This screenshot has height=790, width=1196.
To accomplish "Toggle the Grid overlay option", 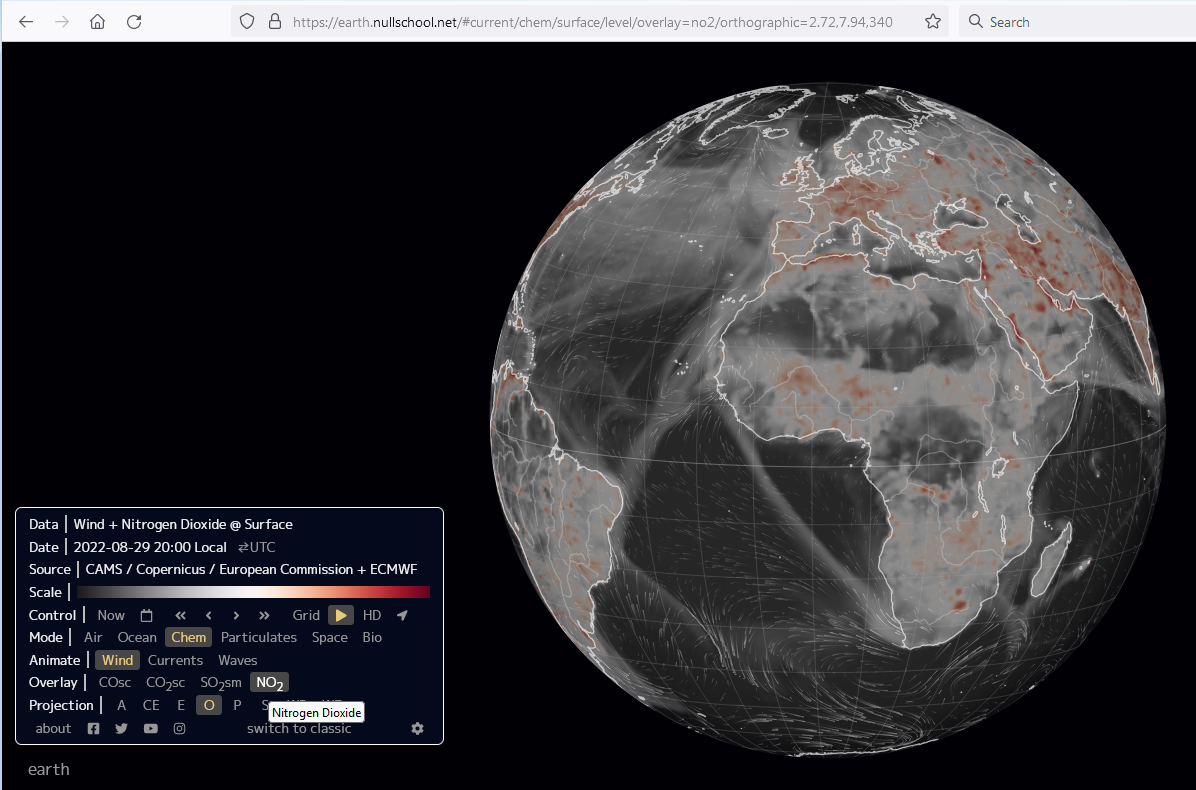I will 306,615.
